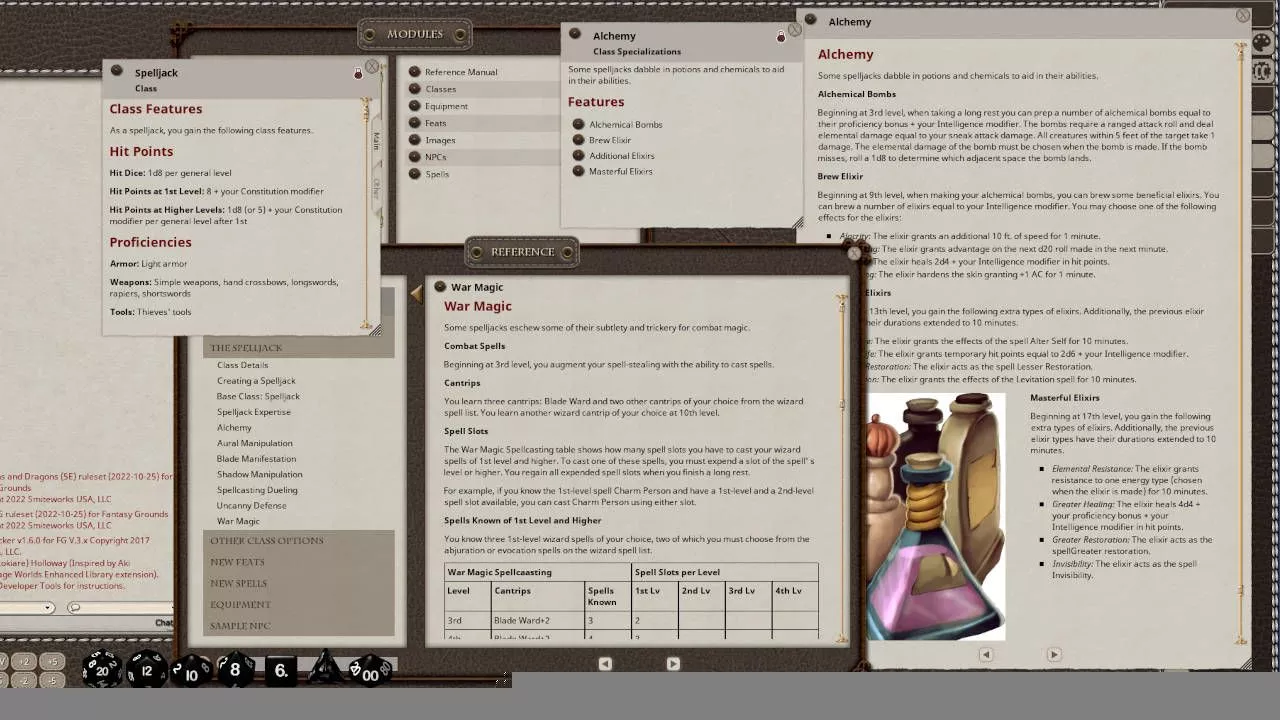The width and height of the screenshot is (1280, 720).
Task: Open Shadow Manipulation page
Action: point(259,474)
